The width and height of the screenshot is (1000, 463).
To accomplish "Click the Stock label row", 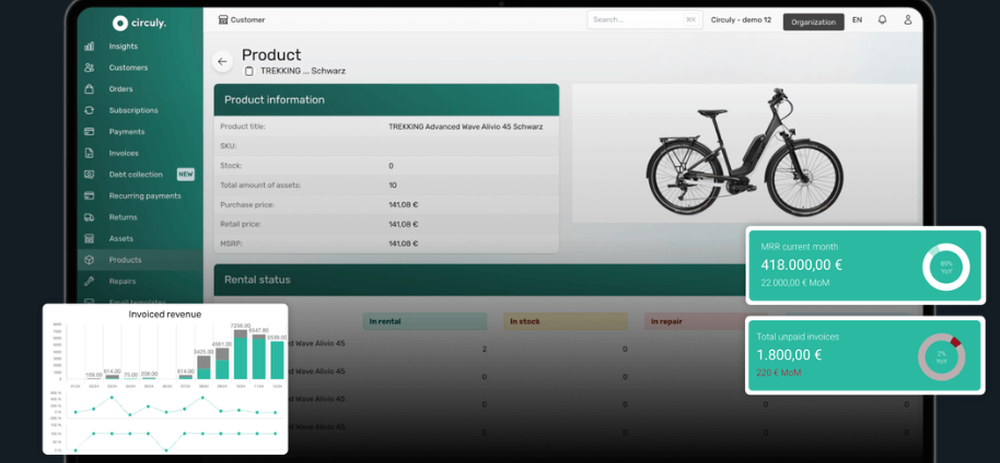I will 386,165.
